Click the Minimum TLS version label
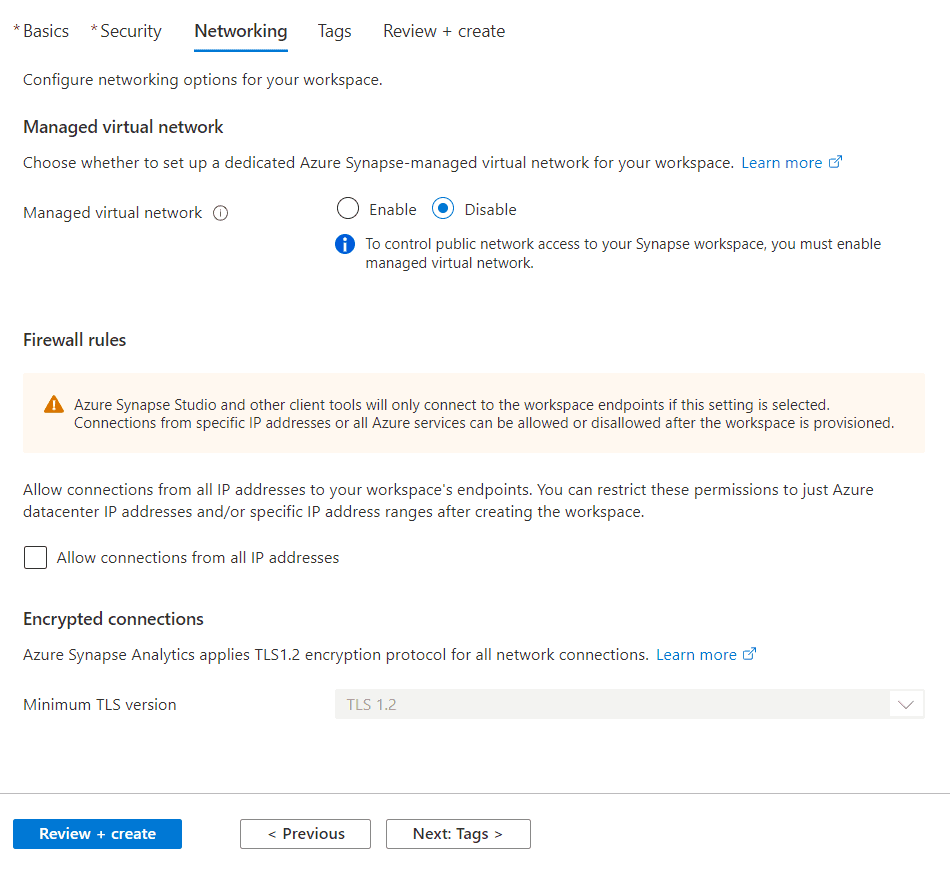Screen dimensions: 950x873 coord(100,705)
